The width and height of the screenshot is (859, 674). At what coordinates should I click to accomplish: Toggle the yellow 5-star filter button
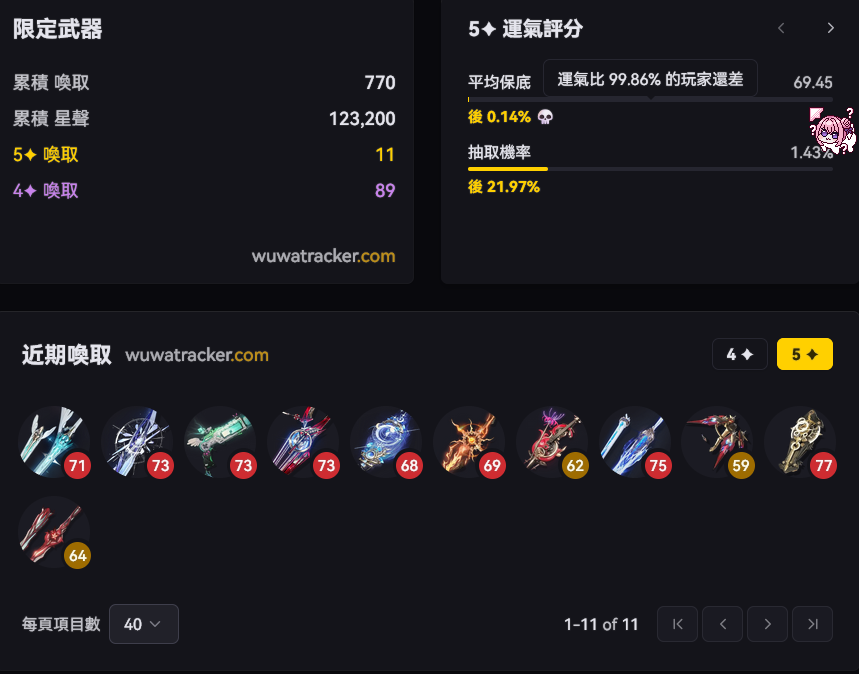[x=805, y=354]
